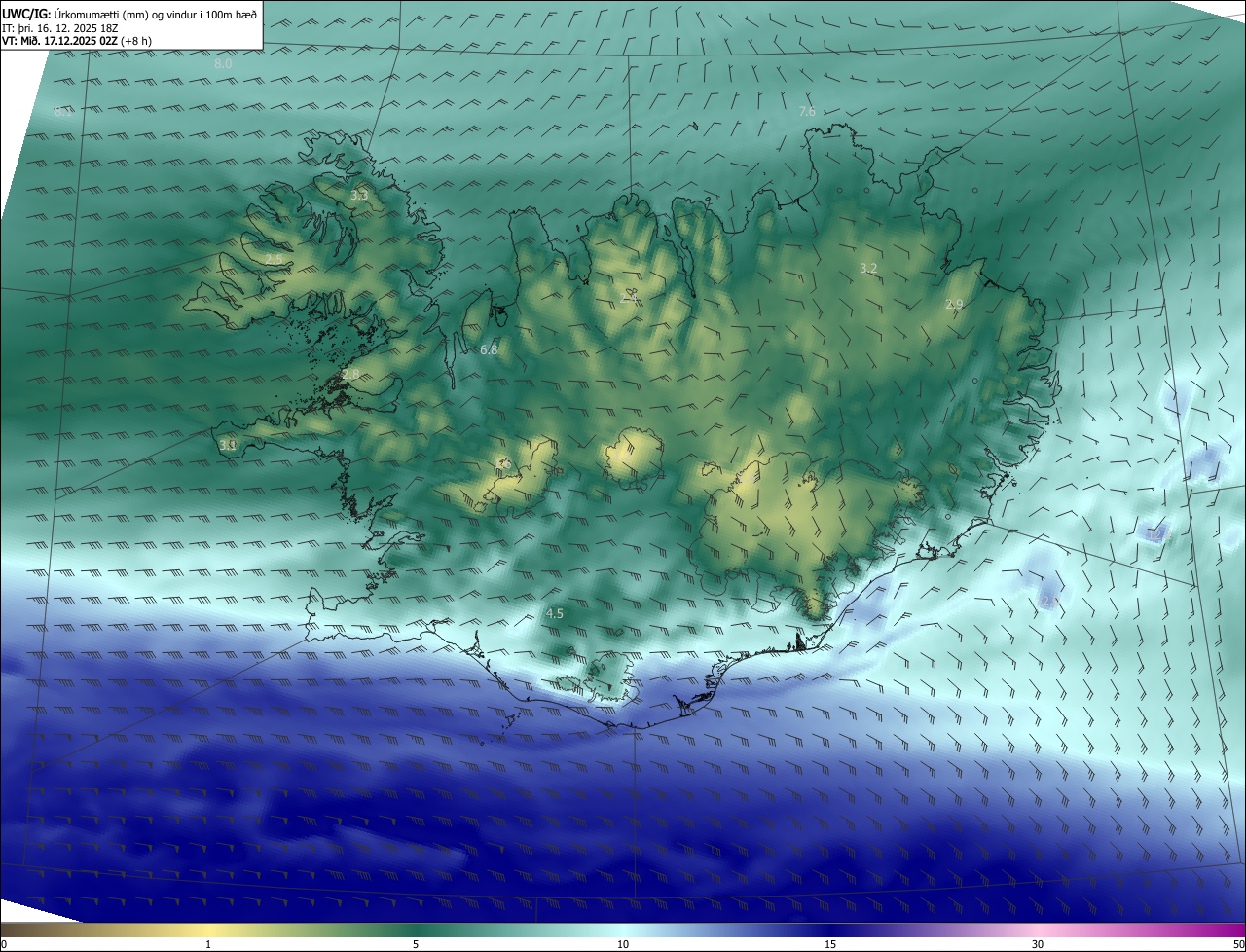
Task: Click the 50 tick label on the color scale
Action: click(x=1238, y=944)
